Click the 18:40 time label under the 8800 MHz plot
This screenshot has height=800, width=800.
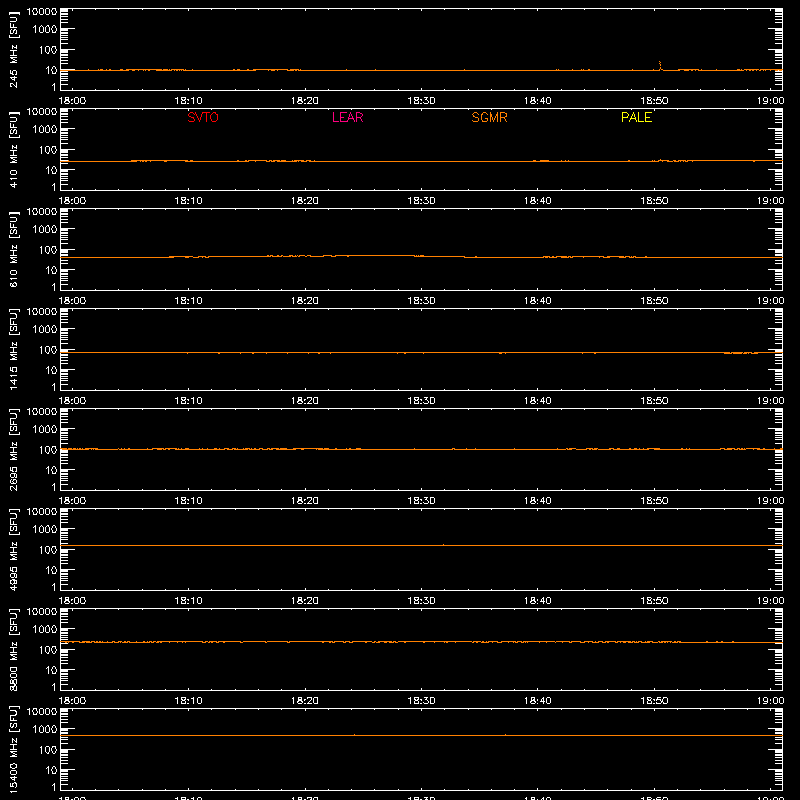pyautogui.click(x=538, y=701)
